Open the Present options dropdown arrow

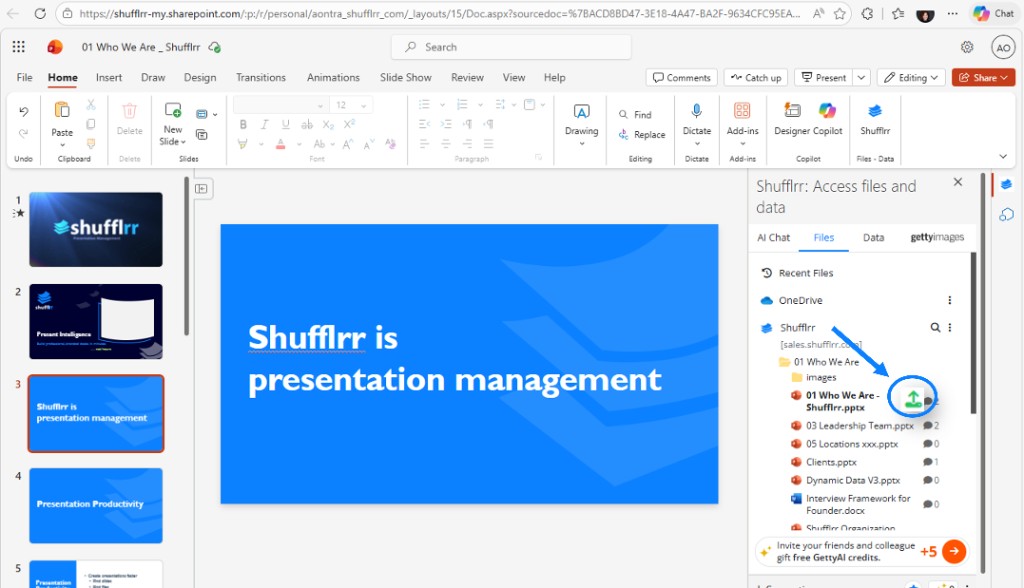tap(859, 77)
